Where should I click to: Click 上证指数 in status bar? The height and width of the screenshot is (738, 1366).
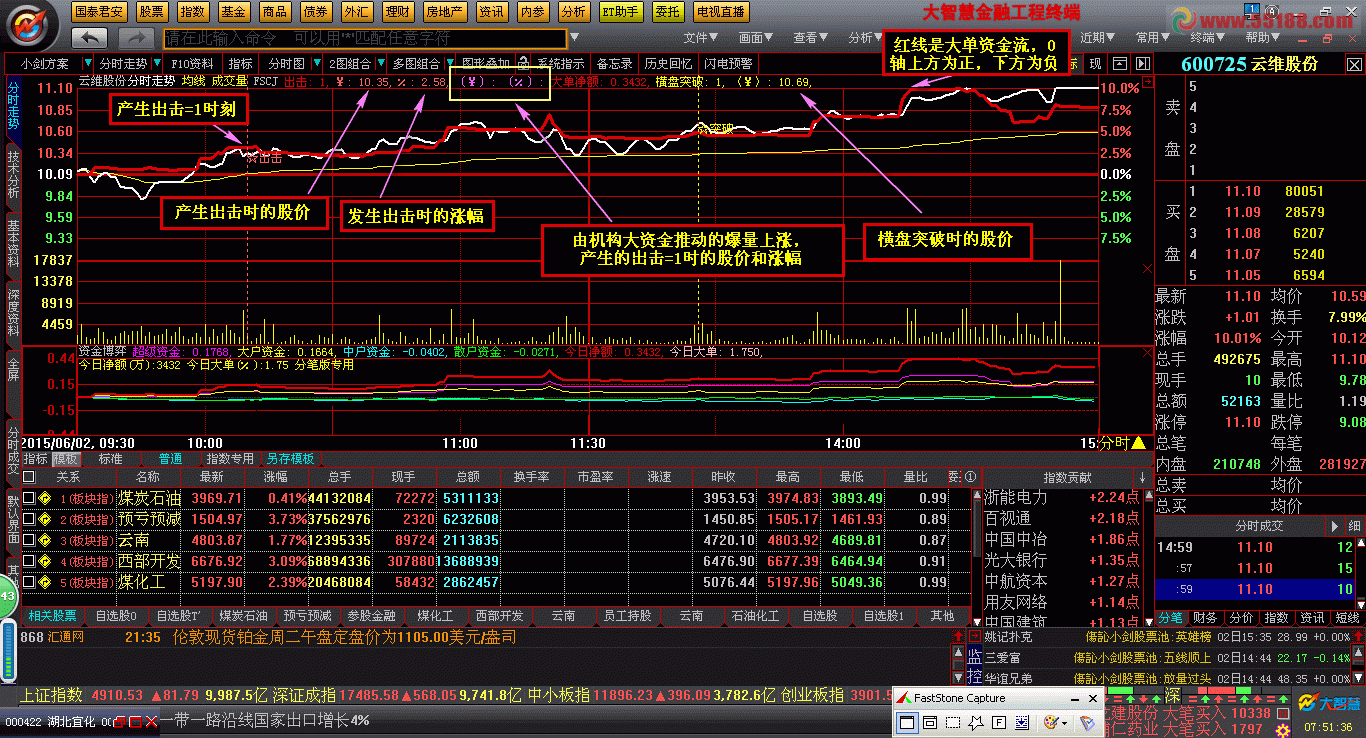click(x=52, y=694)
